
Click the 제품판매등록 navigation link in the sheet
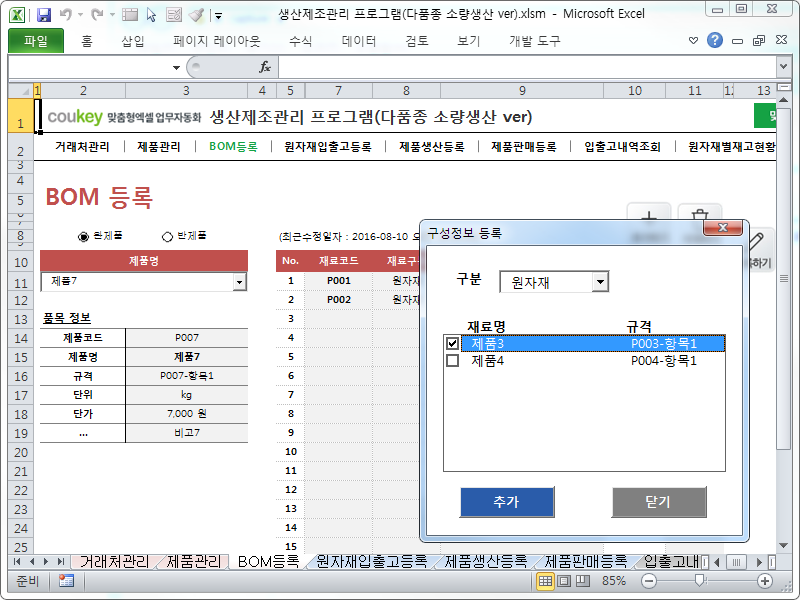click(523, 147)
